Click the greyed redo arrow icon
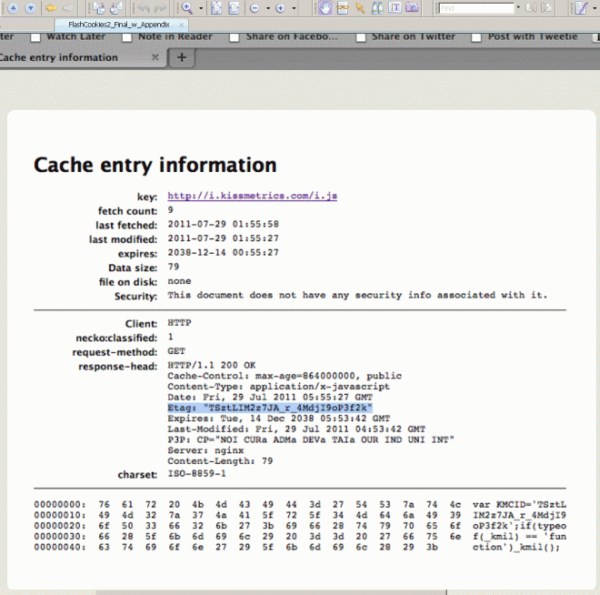The image size is (600, 595). pyautogui.click(x=160, y=8)
